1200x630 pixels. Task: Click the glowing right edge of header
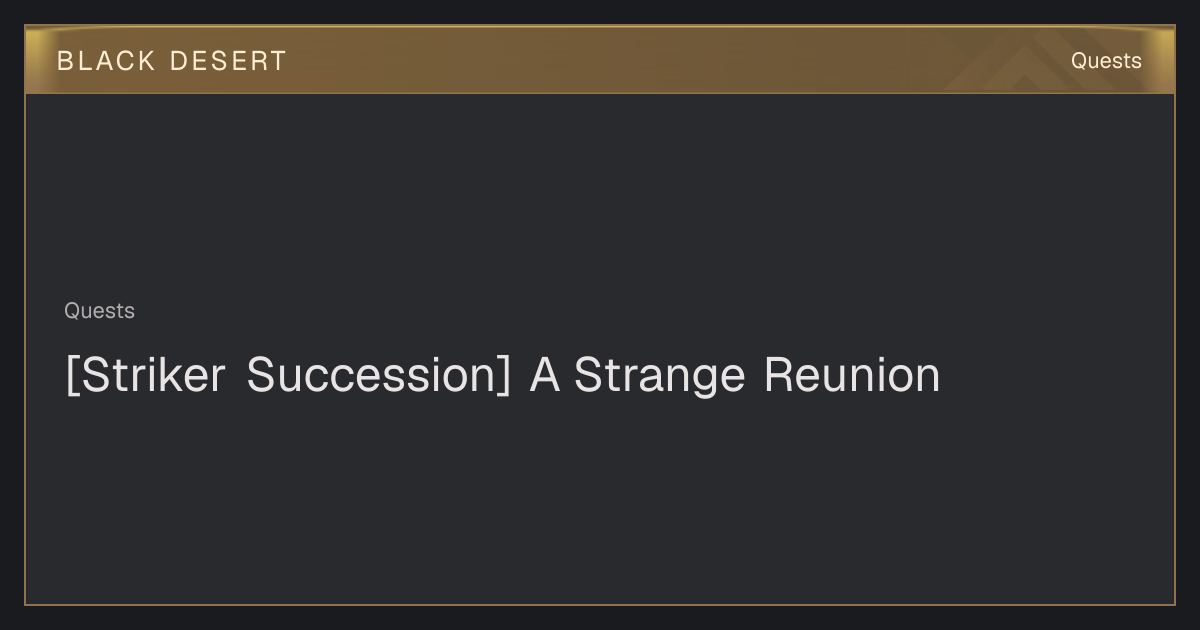[1166, 60]
